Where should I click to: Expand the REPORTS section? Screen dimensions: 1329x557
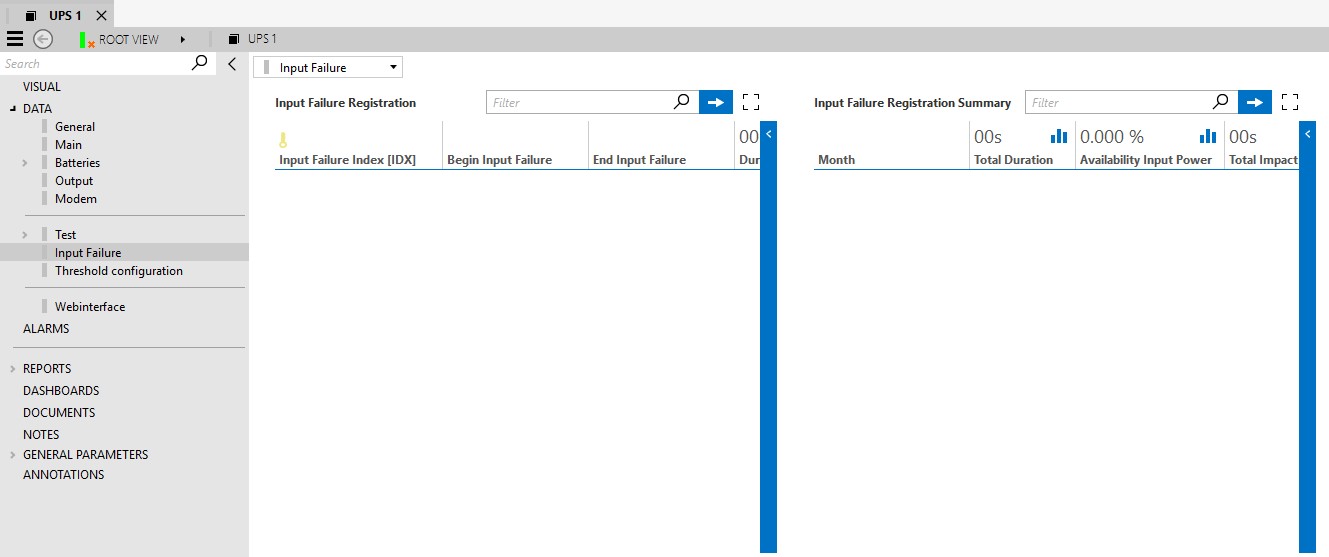(x=13, y=369)
